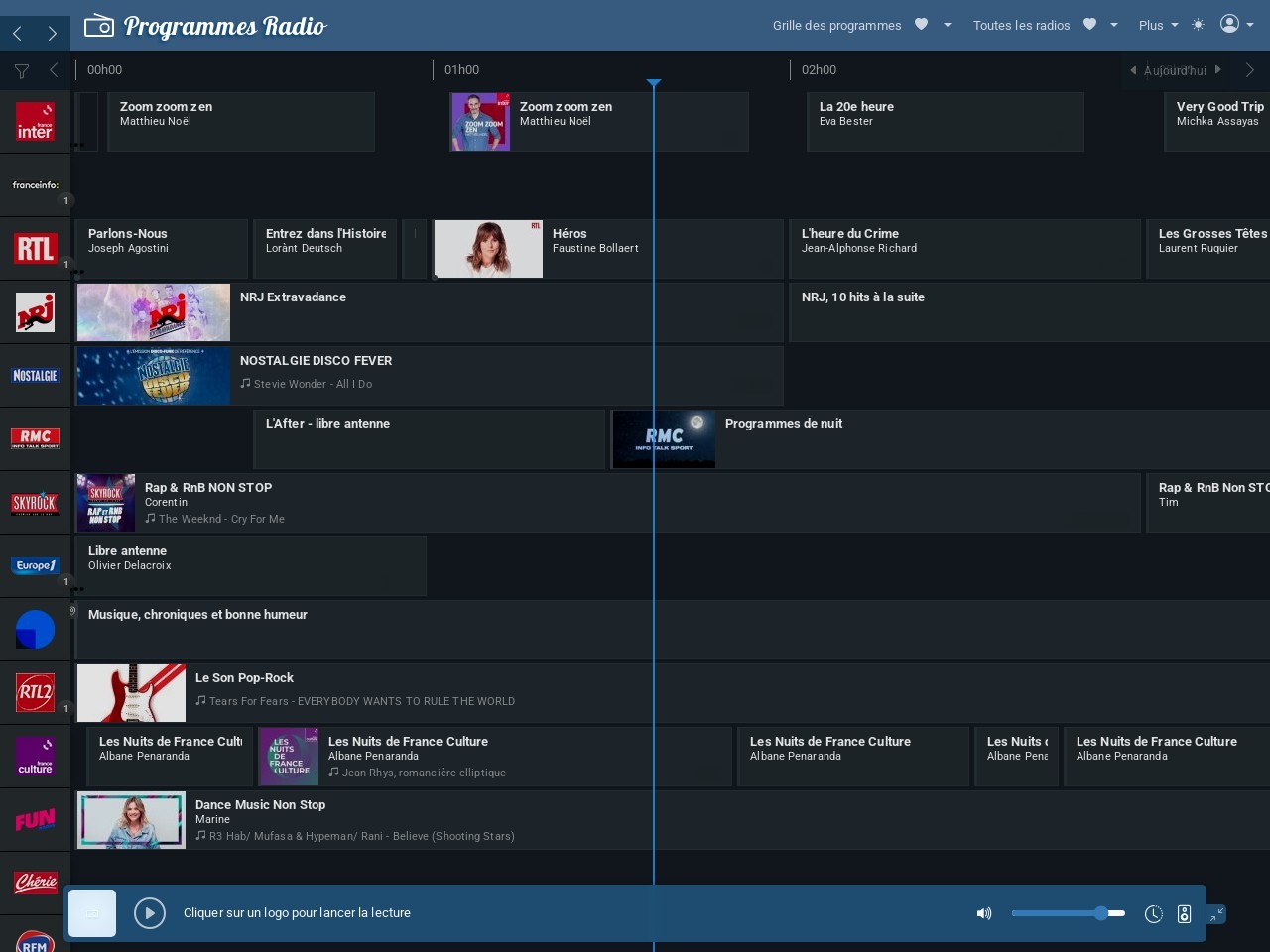Favorite the Grille des programmes heart
This screenshot has width=1270, height=952.
point(921,25)
